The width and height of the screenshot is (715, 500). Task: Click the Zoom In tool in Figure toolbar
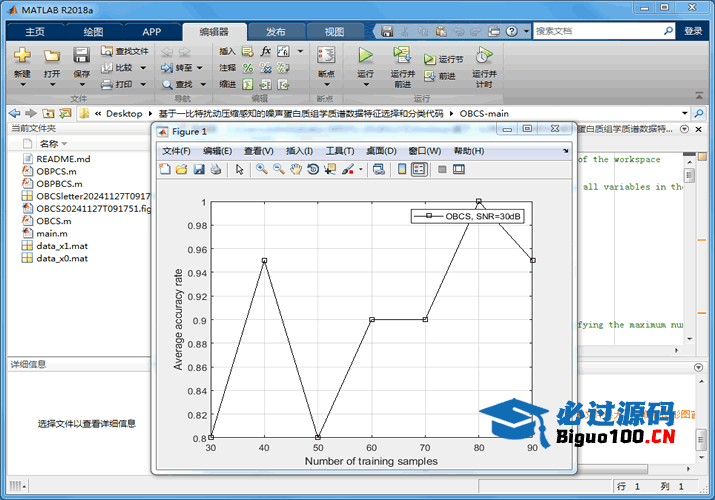(x=261, y=169)
